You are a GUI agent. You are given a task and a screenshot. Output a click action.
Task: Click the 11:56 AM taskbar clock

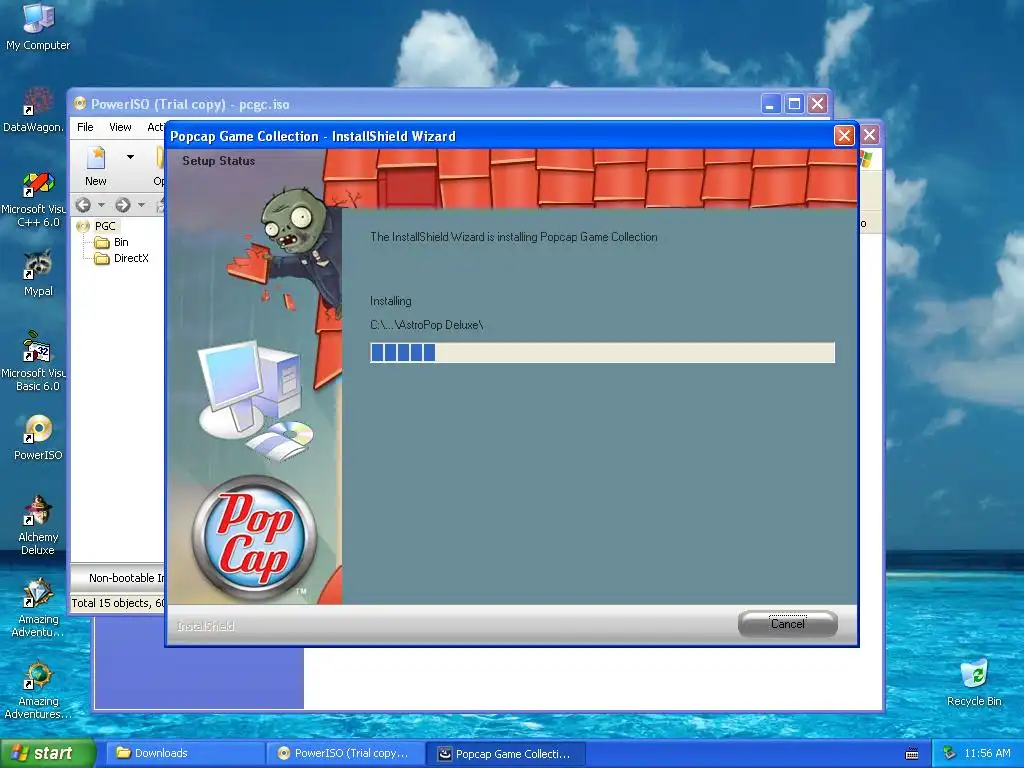coord(987,754)
